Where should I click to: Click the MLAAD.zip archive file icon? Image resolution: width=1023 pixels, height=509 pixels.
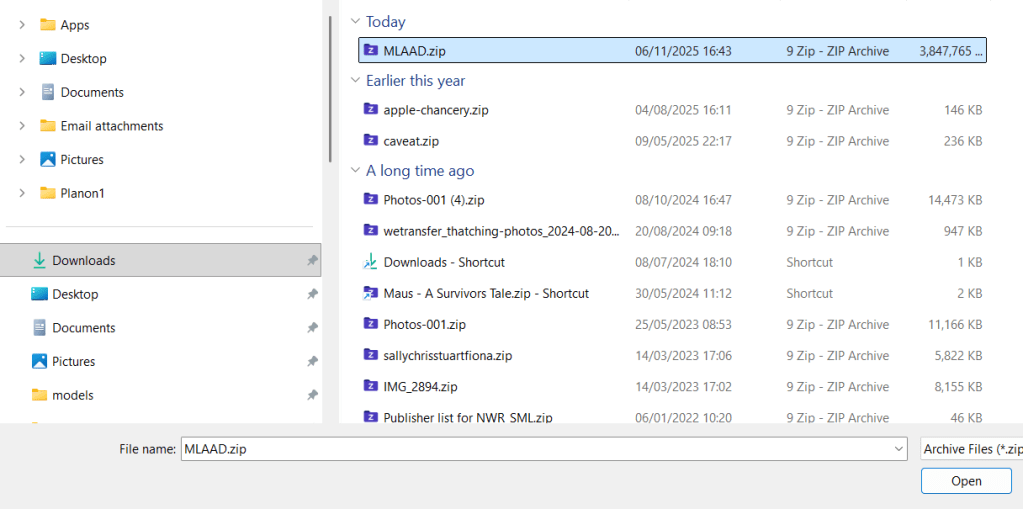[371, 51]
